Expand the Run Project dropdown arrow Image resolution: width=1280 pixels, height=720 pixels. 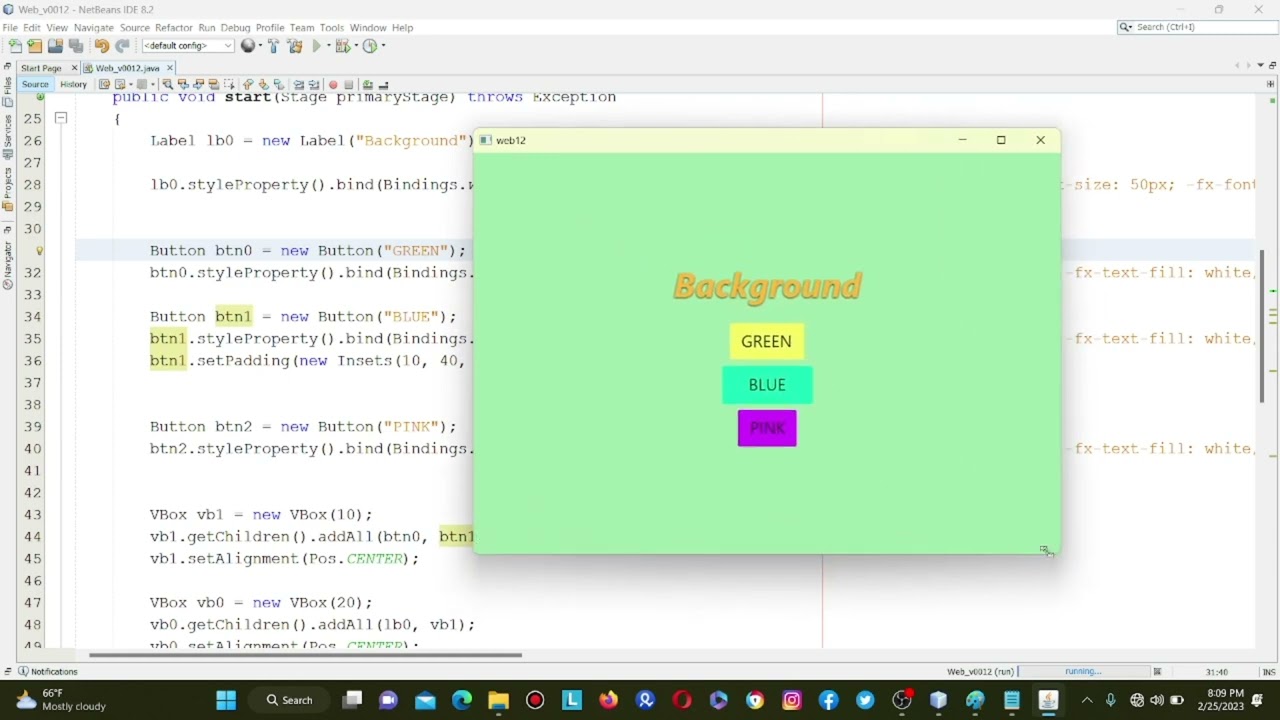pos(328,46)
